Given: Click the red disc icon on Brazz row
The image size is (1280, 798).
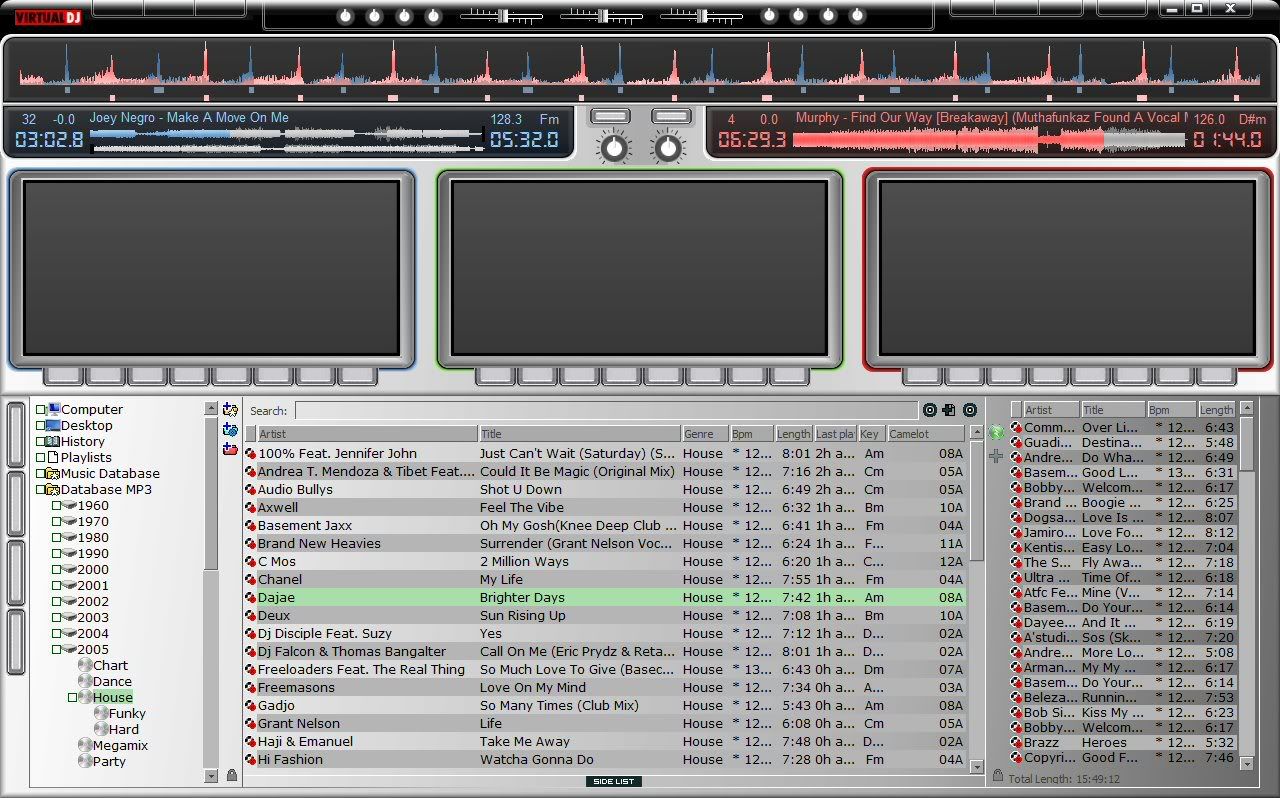Looking at the screenshot, I should pyautogui.click(x=1017, y=743).
